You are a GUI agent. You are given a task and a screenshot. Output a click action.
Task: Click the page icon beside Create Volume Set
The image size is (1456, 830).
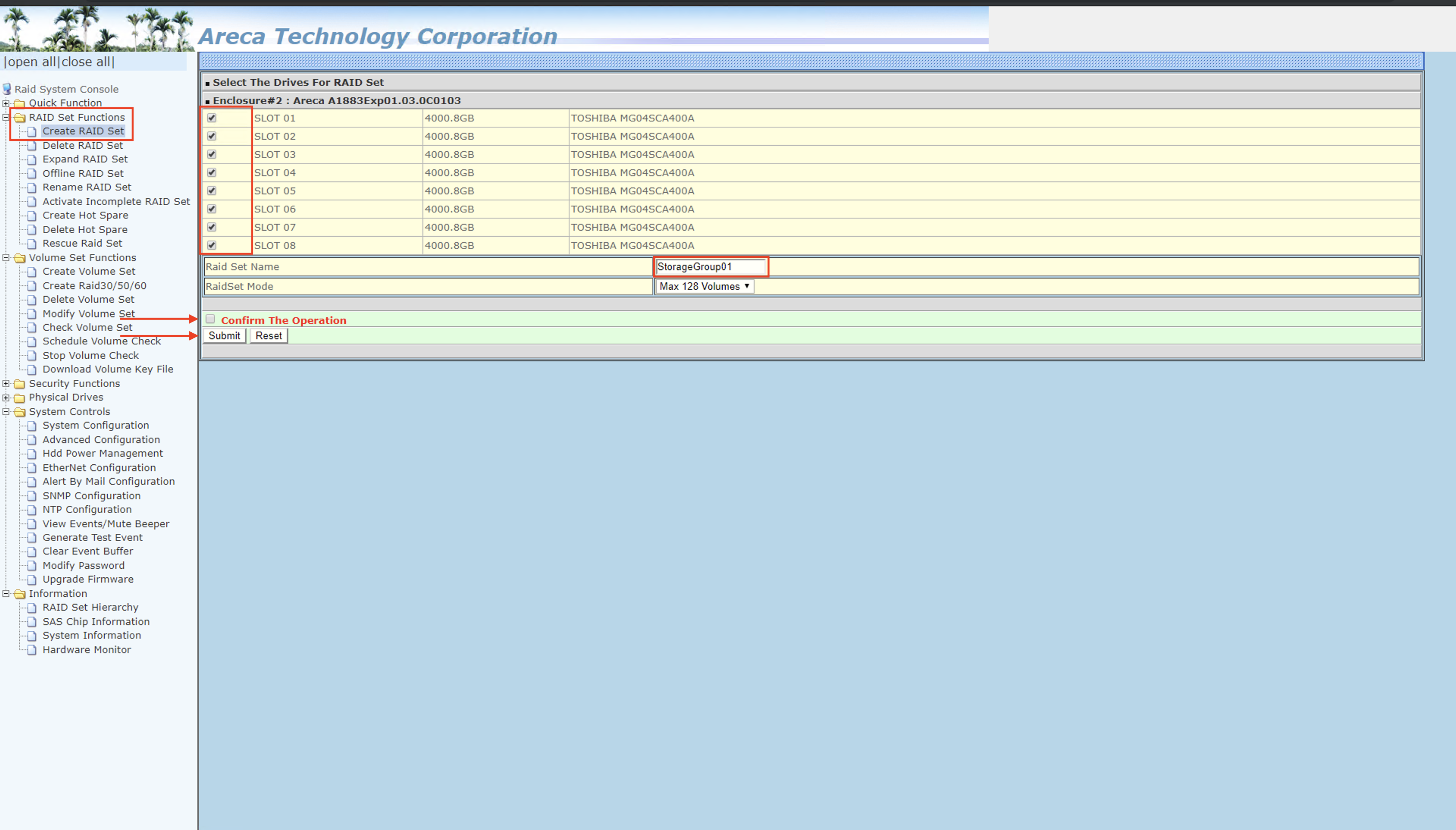click(32, 271)
